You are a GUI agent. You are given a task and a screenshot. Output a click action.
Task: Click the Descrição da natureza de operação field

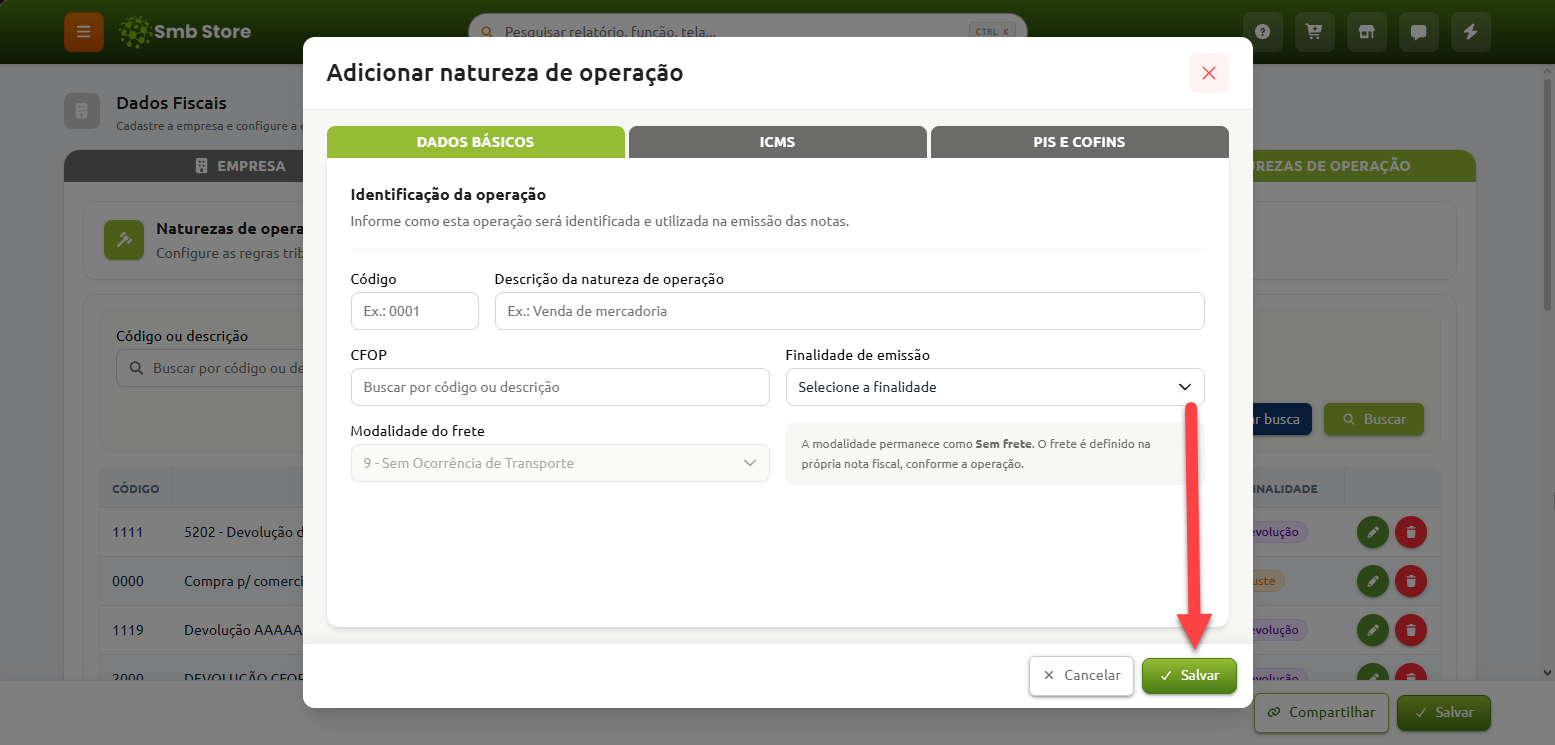pos(850,311)
